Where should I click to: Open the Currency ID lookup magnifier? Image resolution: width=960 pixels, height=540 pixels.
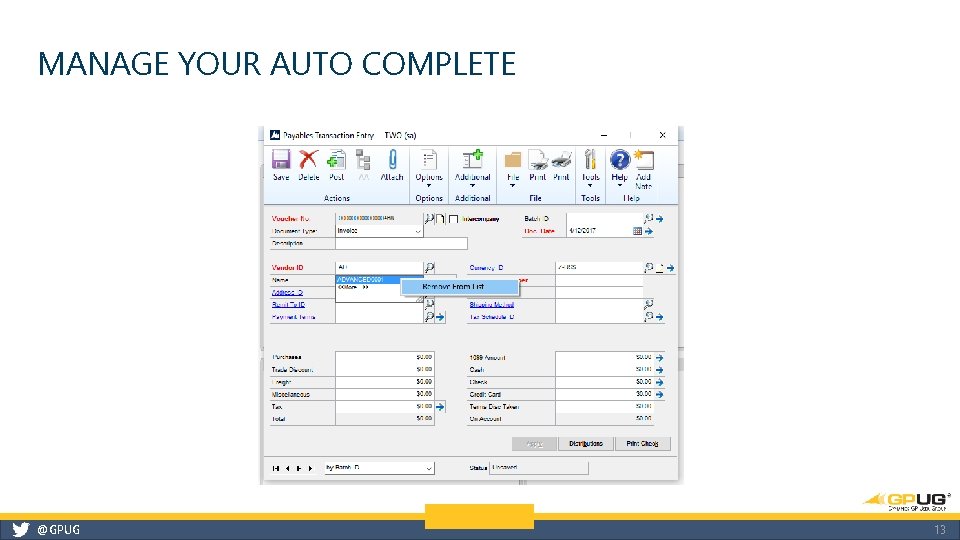coord(648,268)
